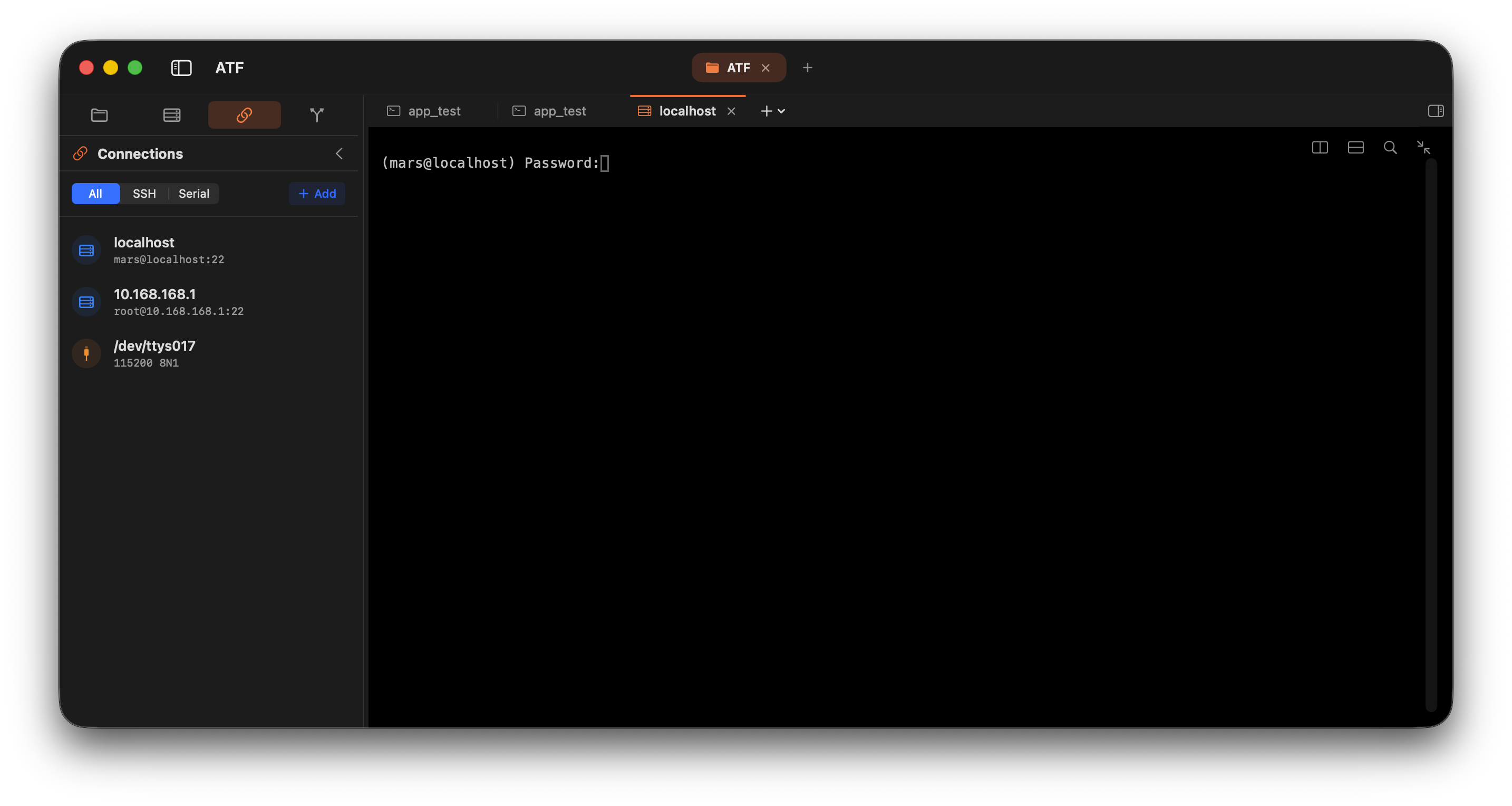The width and height of the screenshot is (1512, 806).
Task: Focus the Password prompt in the terminal
Action: [x=496, y=162]
